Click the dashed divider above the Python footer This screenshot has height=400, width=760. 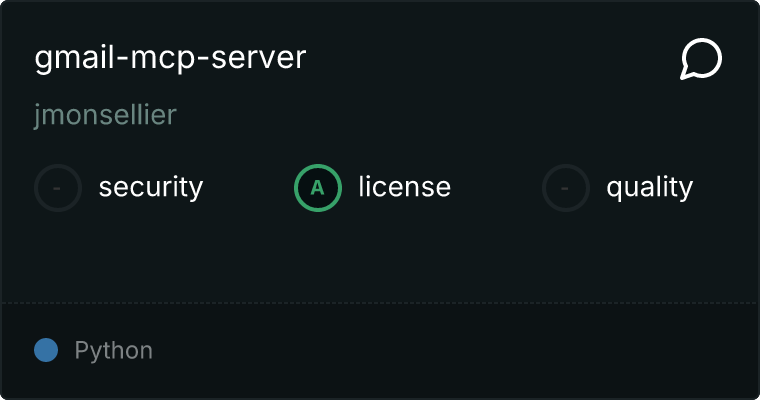(380, 302)
